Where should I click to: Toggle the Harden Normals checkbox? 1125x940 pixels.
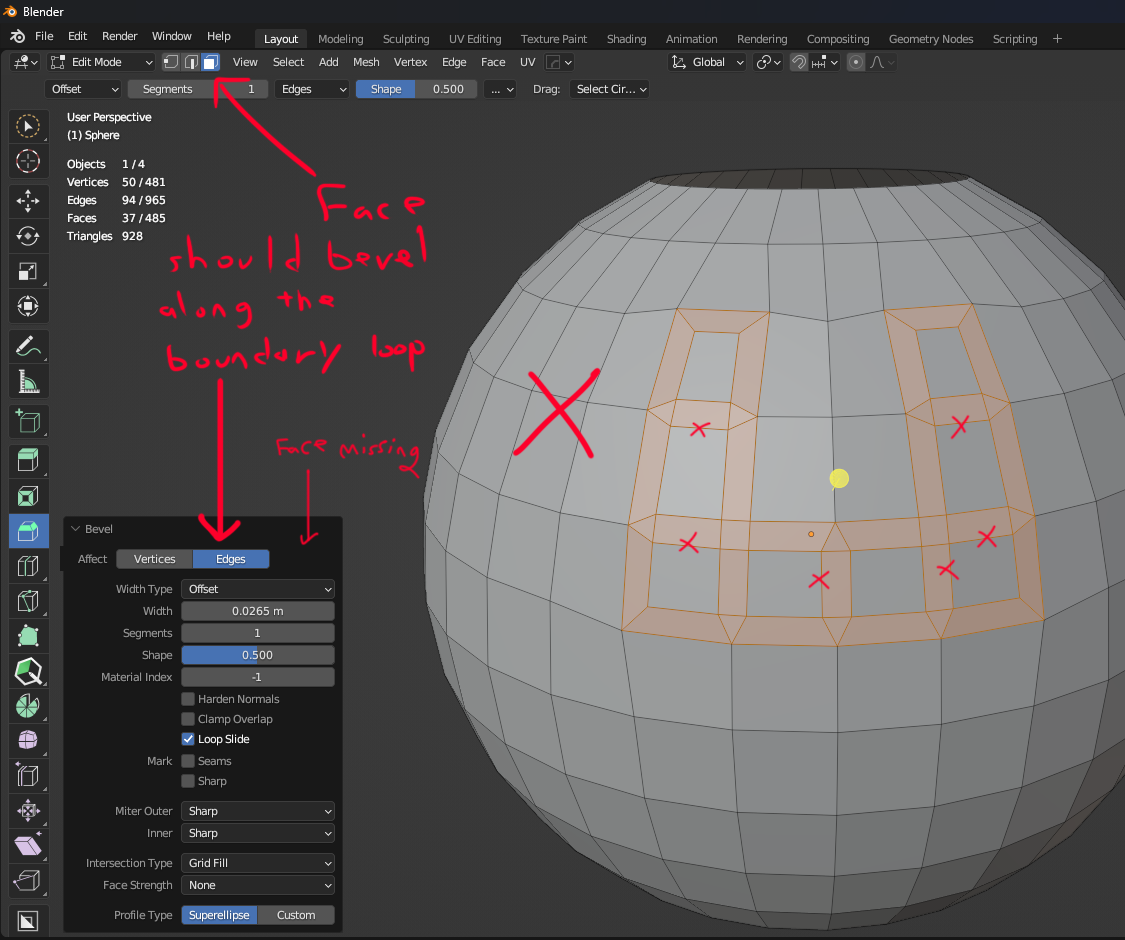[x=188, y=699]
